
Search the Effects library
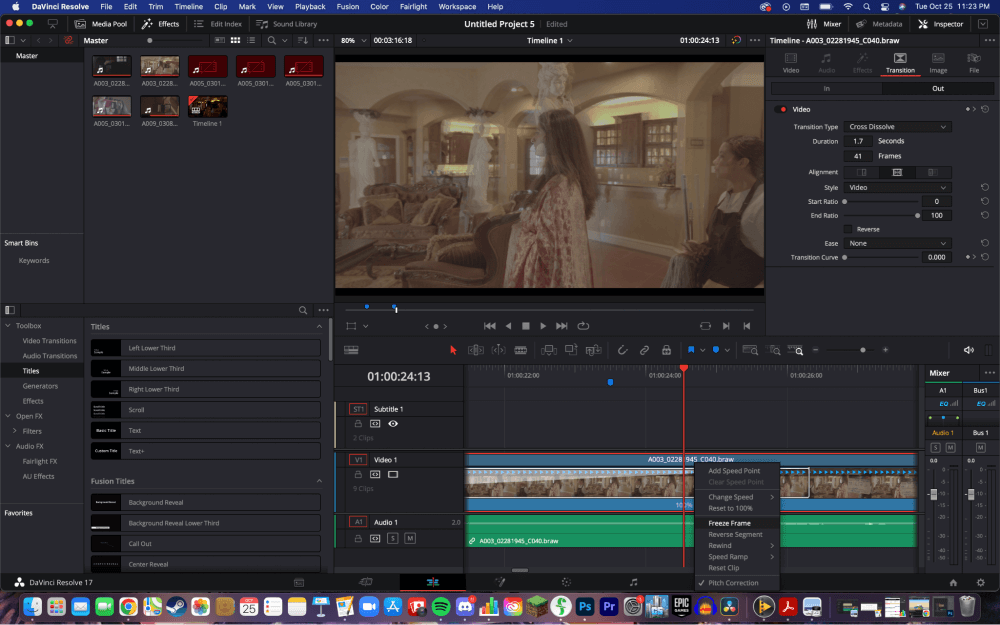(303, 311)
